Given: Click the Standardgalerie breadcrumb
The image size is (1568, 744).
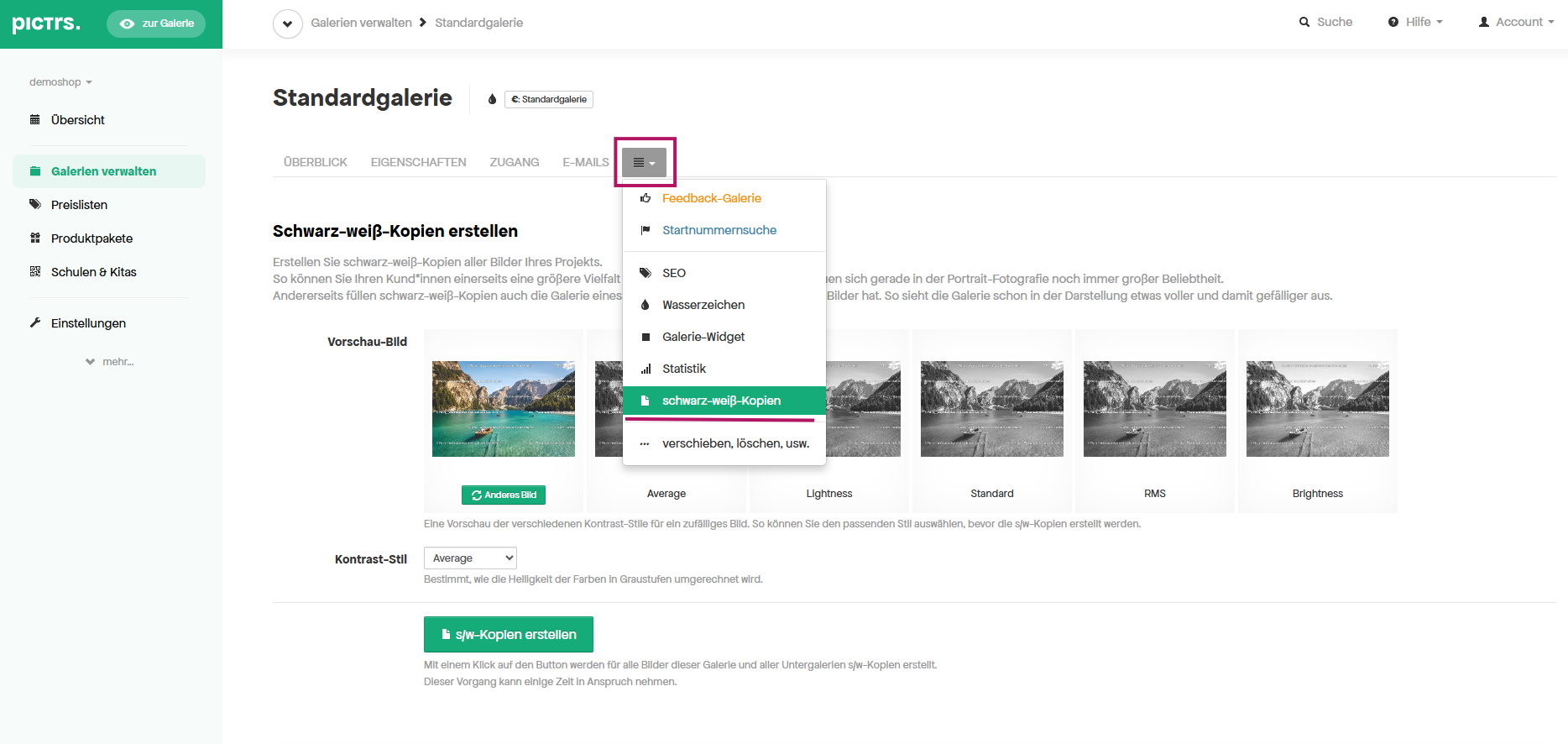Looking at the screenshot, I should (x=478, y=23).
